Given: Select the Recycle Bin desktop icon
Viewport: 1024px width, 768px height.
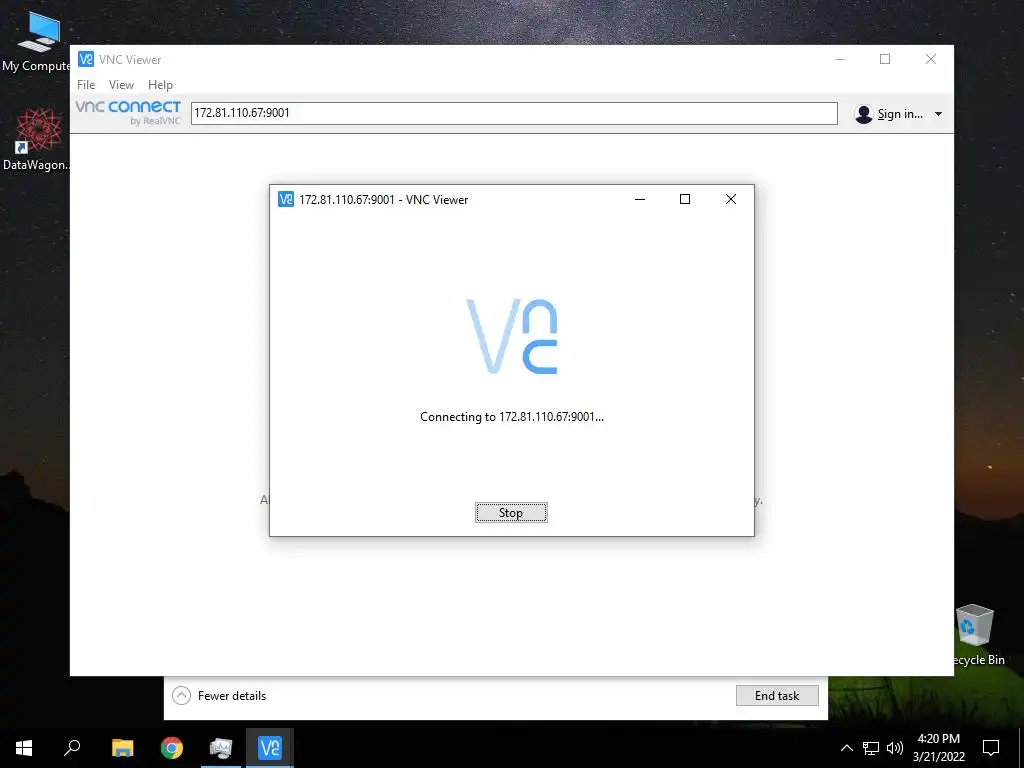Looking at the screenshot, I should (978, 635).
